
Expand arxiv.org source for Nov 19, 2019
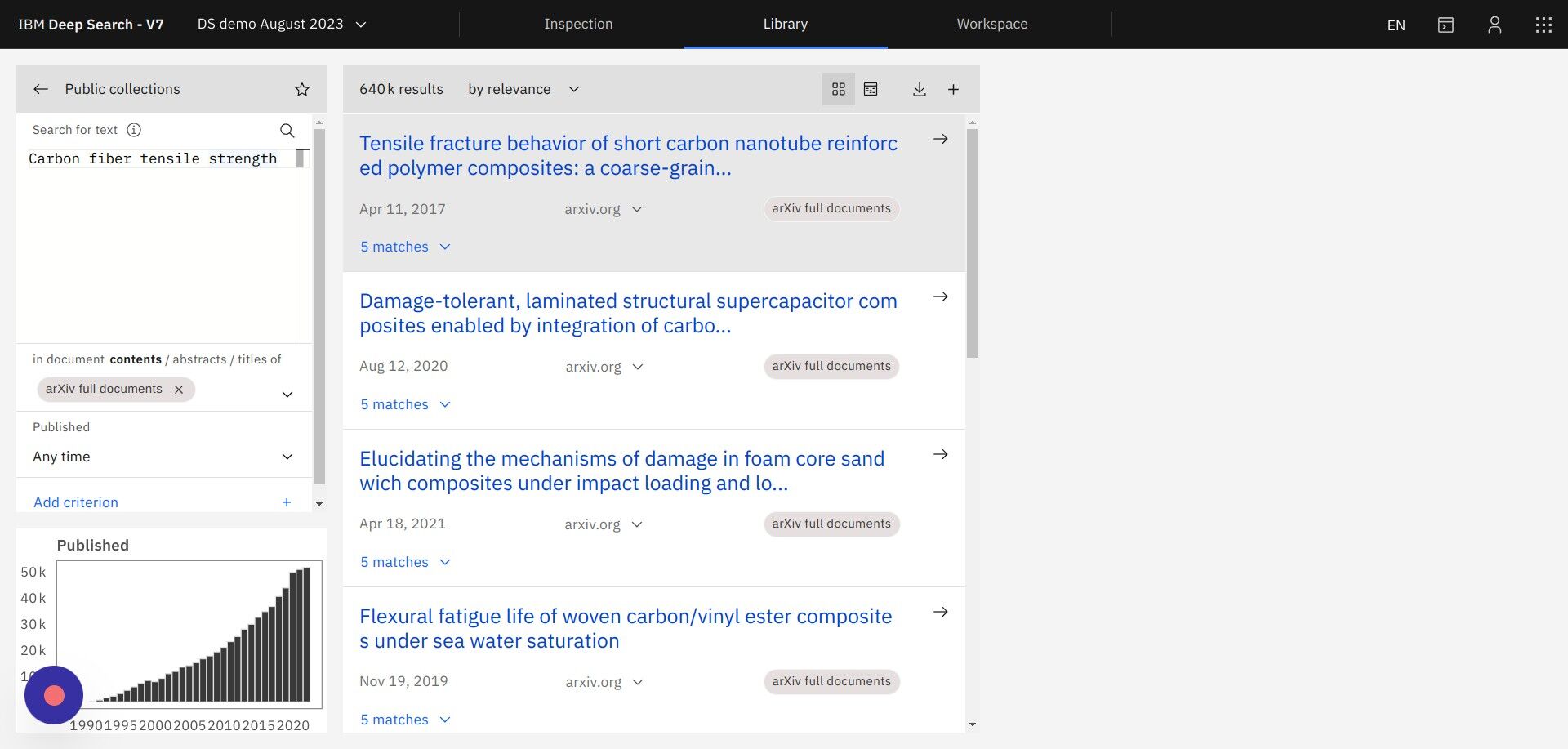coord(604,682)
